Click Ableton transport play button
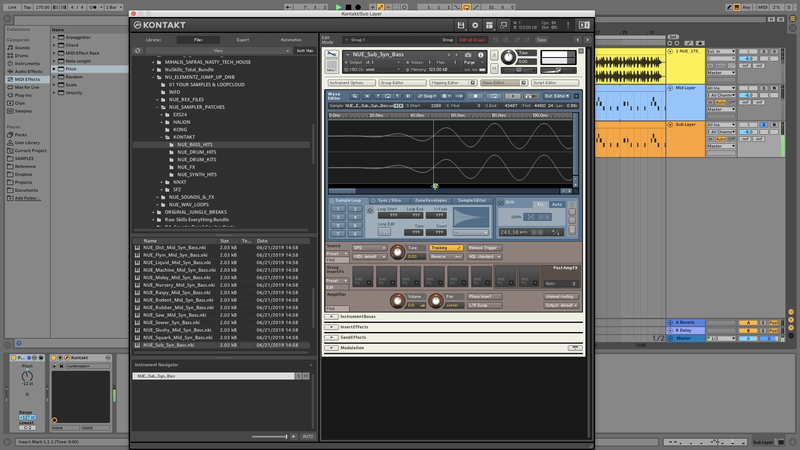This screenshot has height=450, width=800. (x=338, y=7)
